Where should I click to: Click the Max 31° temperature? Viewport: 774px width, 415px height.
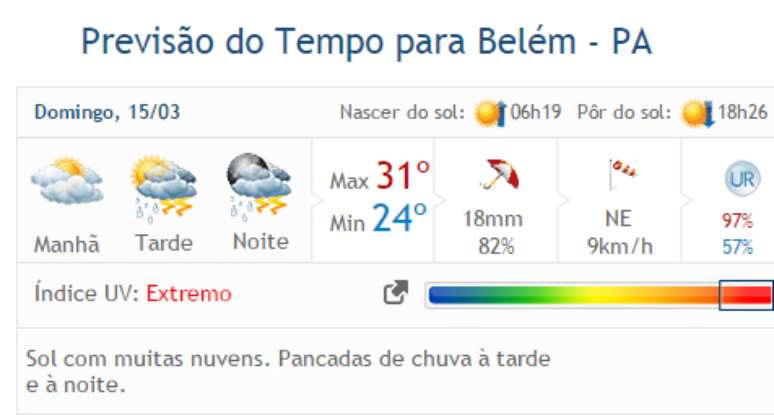coord(381,179)
